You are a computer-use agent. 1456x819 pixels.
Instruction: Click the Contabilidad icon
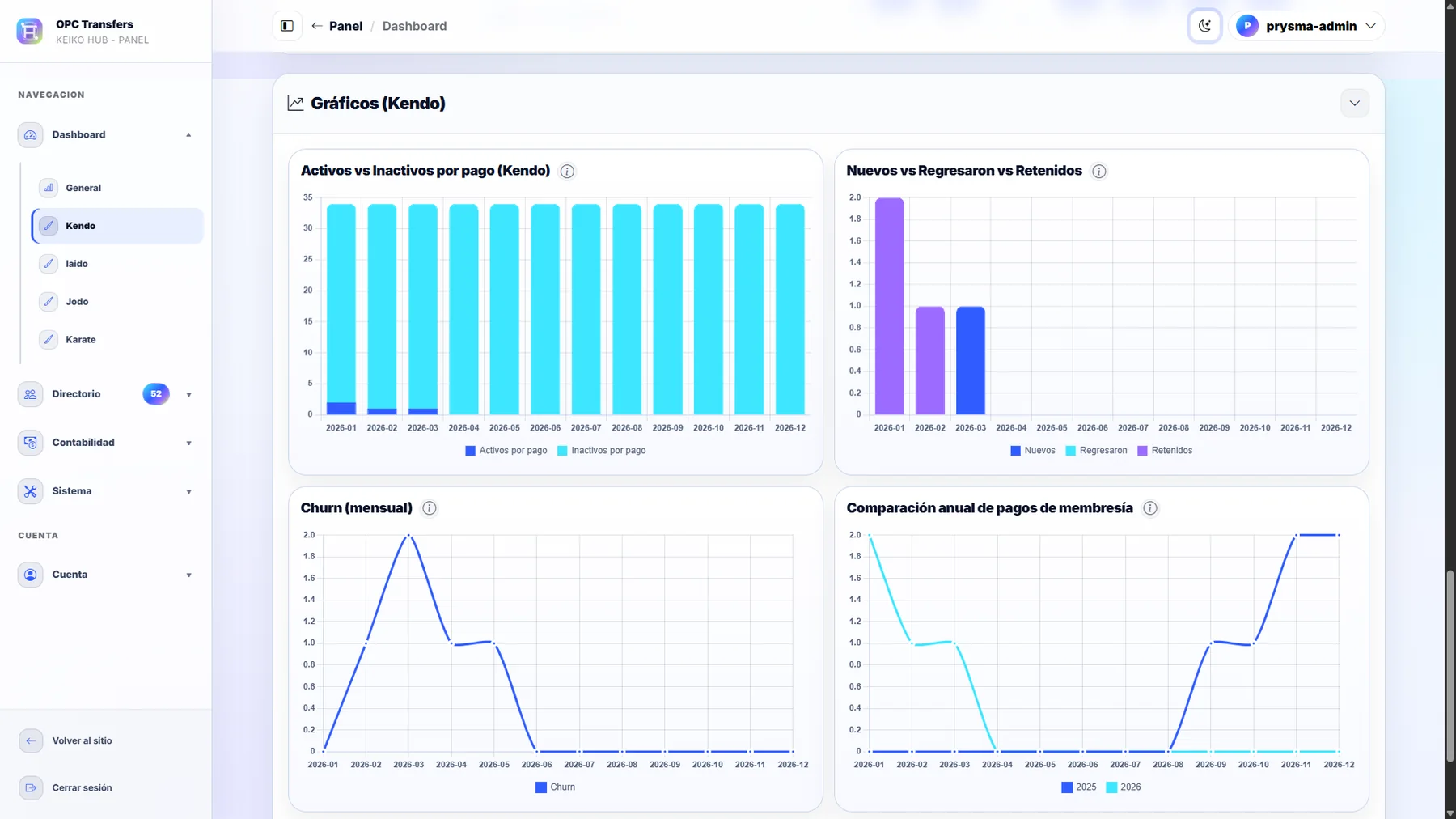[x=30, y=443]
